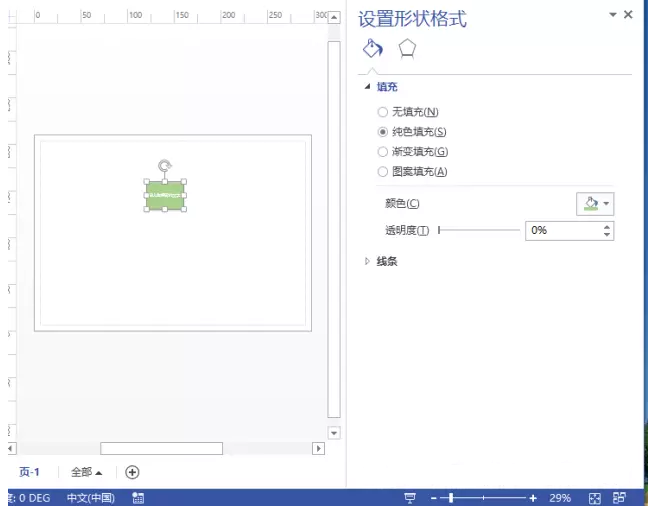This screenshot has width=649, height=513.
Task: Select the 渐变填充 (Gradient fill) option
Action: coord(383,152)
